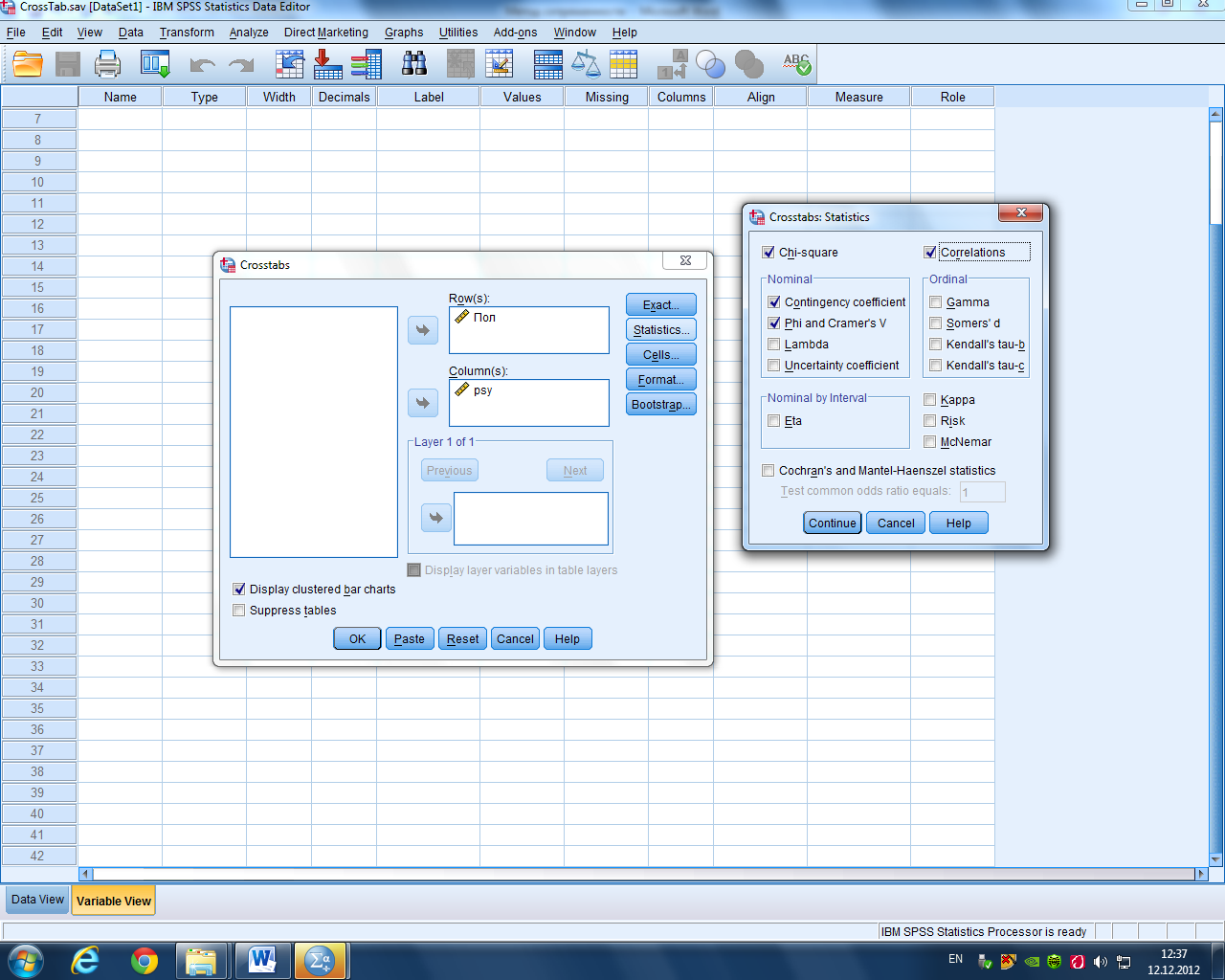
Task: Uncheck the Correlations checkbox
Action: 930,253
